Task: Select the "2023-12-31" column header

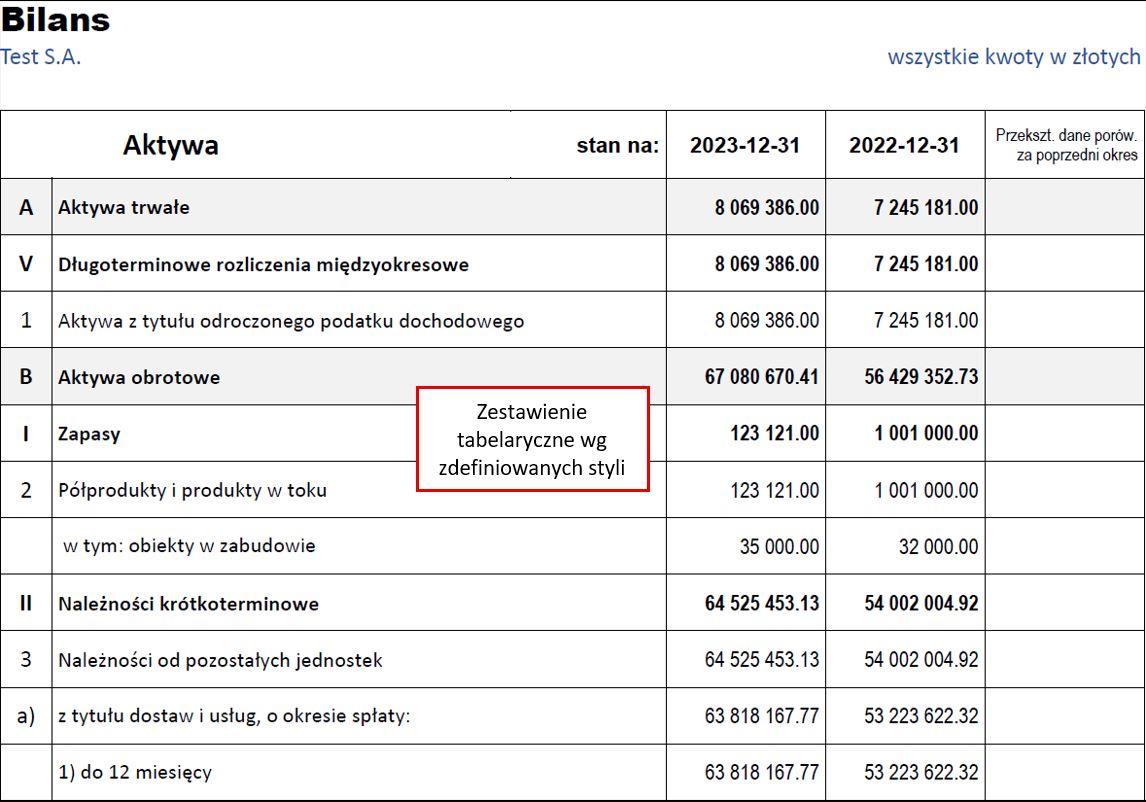Action: tap(745, 145)
